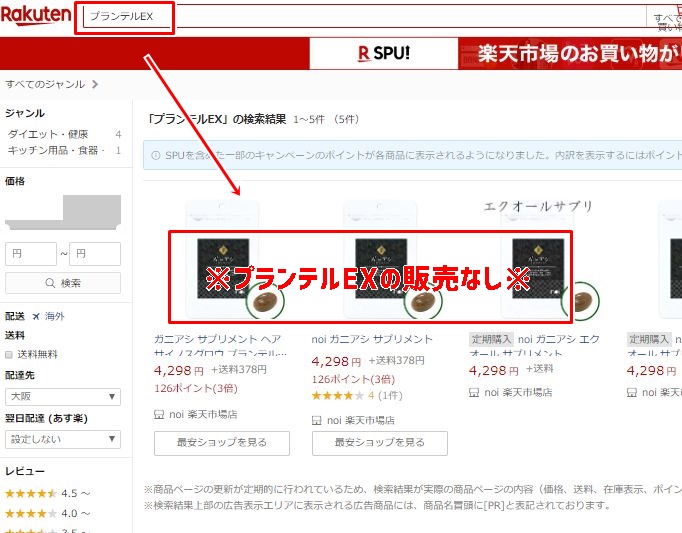Image resolution: width=682 pixels, height=533 pixels.
Task: Open the 設定しない next-day delivery dropdown
Action: pyautogui.click(x=63, y=439)
